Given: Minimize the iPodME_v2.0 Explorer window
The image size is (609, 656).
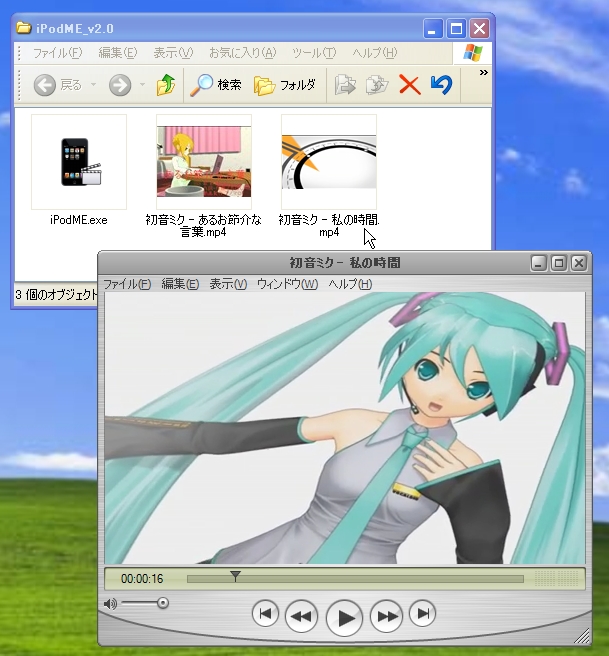Looking at the screenshot, I should coord(432,29).
